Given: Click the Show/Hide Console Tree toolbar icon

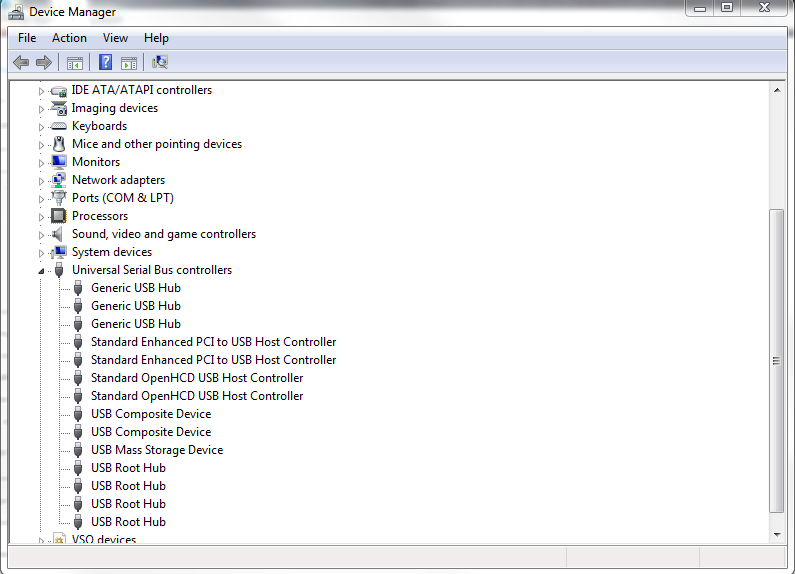Looking at the screenshot, I should point(75,62).
